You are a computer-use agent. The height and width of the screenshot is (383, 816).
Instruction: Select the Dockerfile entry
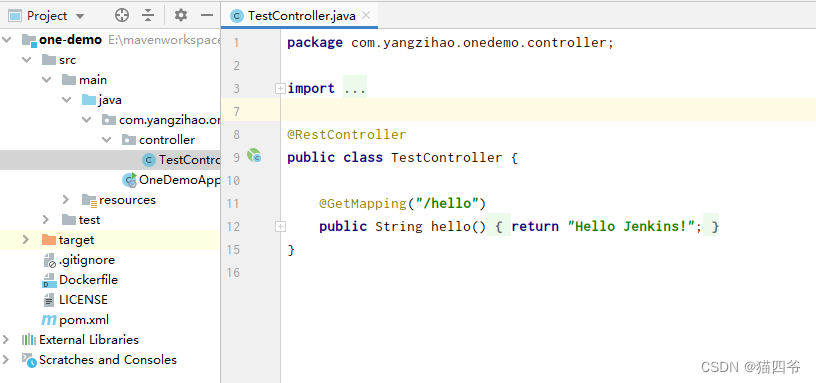coord(88,280)
